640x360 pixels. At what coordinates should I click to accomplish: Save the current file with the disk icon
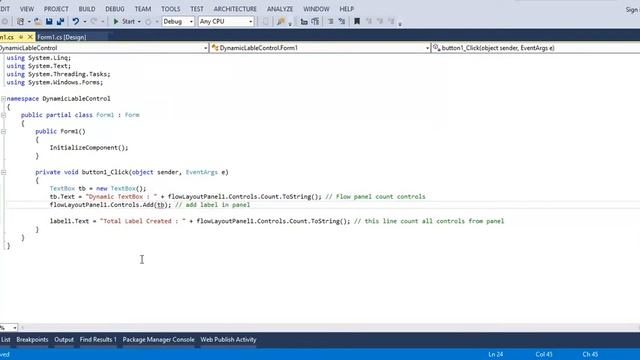[49, 21]
